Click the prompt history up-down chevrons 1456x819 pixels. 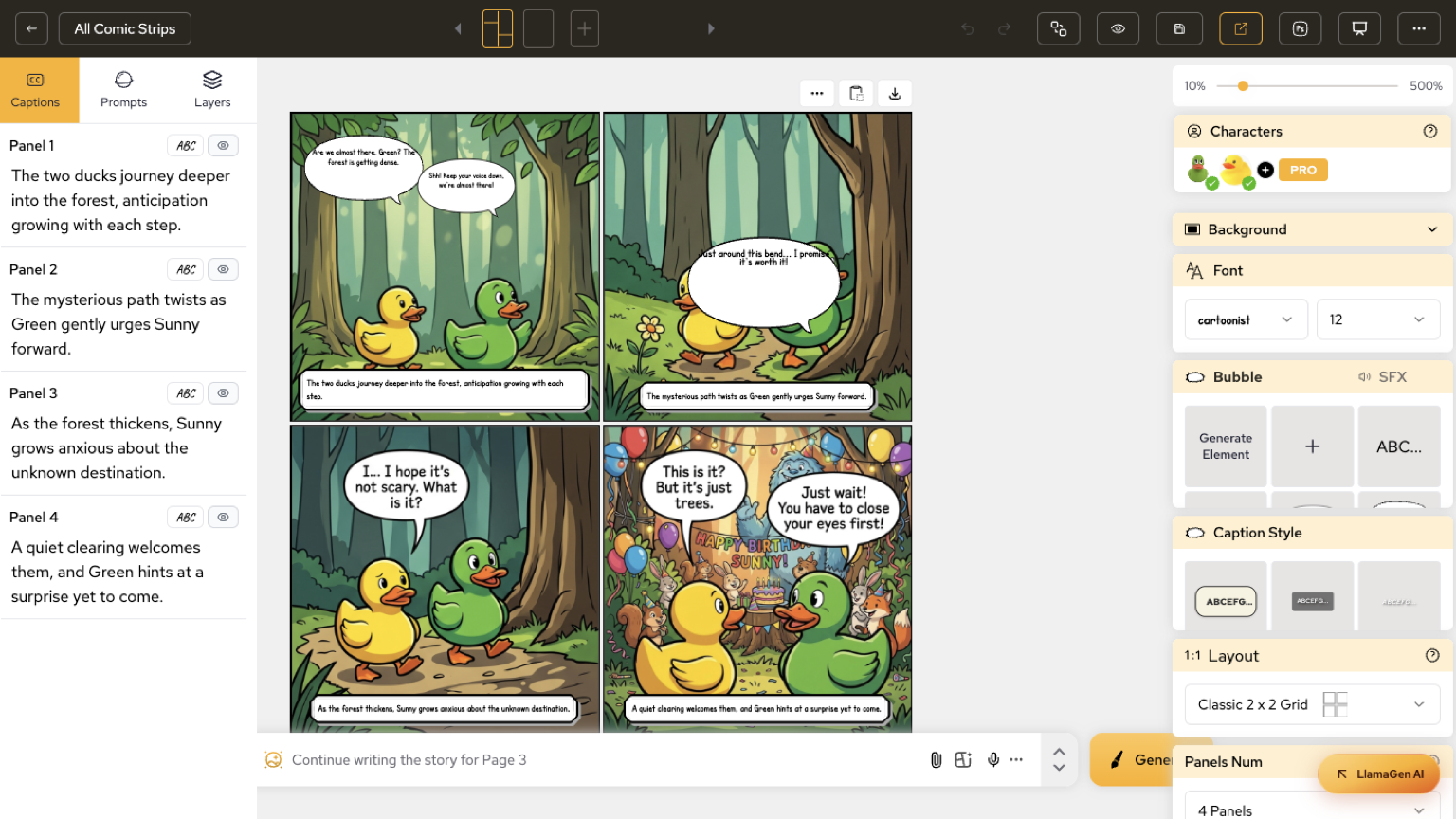[x=1059, y=759]
